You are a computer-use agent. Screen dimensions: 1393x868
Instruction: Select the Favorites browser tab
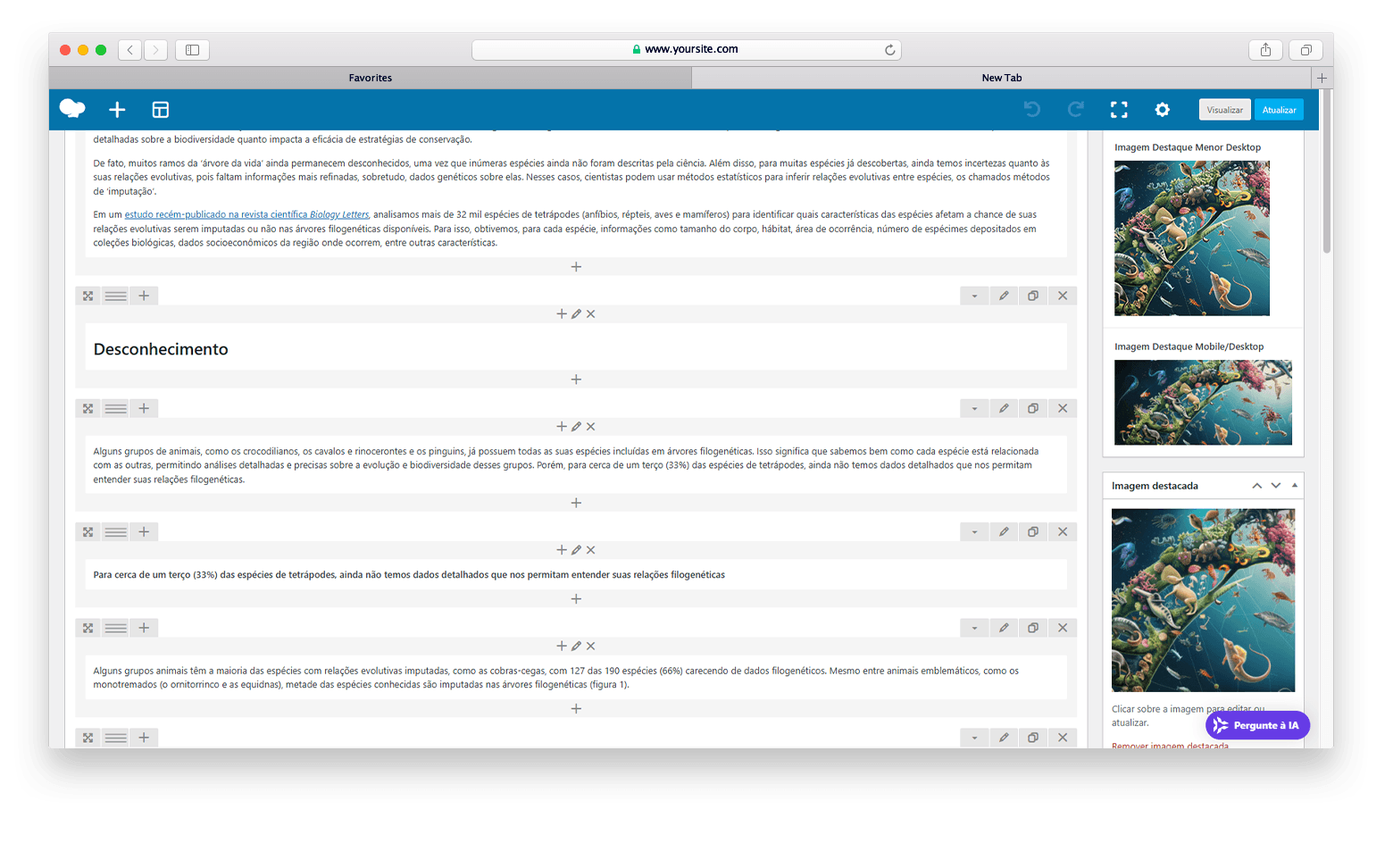(370, 78)
